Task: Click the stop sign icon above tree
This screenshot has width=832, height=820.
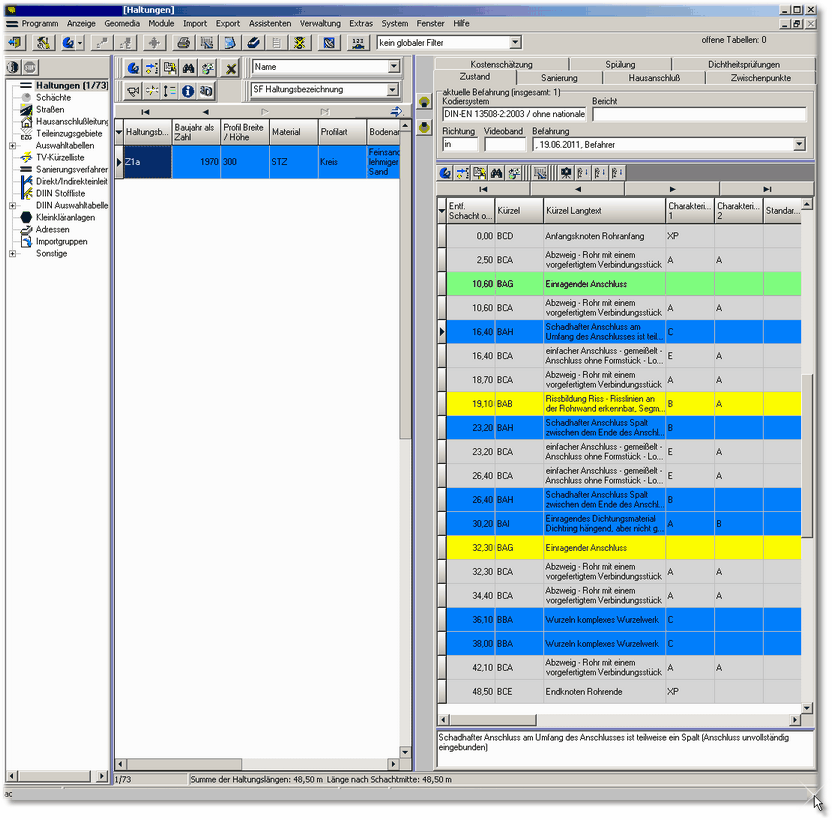Action: pos(31,67)
